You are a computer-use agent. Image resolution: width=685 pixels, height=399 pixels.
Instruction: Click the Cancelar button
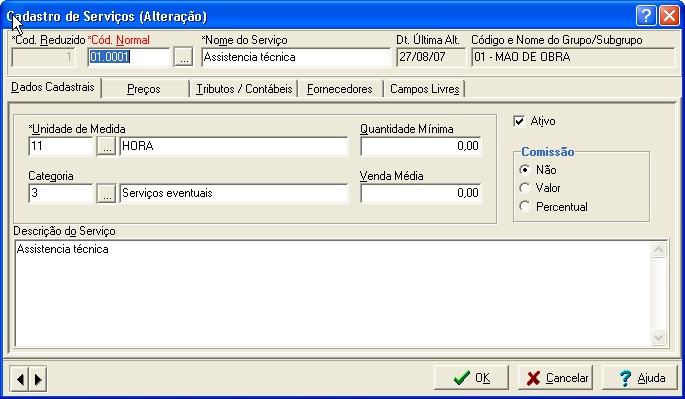point(556,378)
